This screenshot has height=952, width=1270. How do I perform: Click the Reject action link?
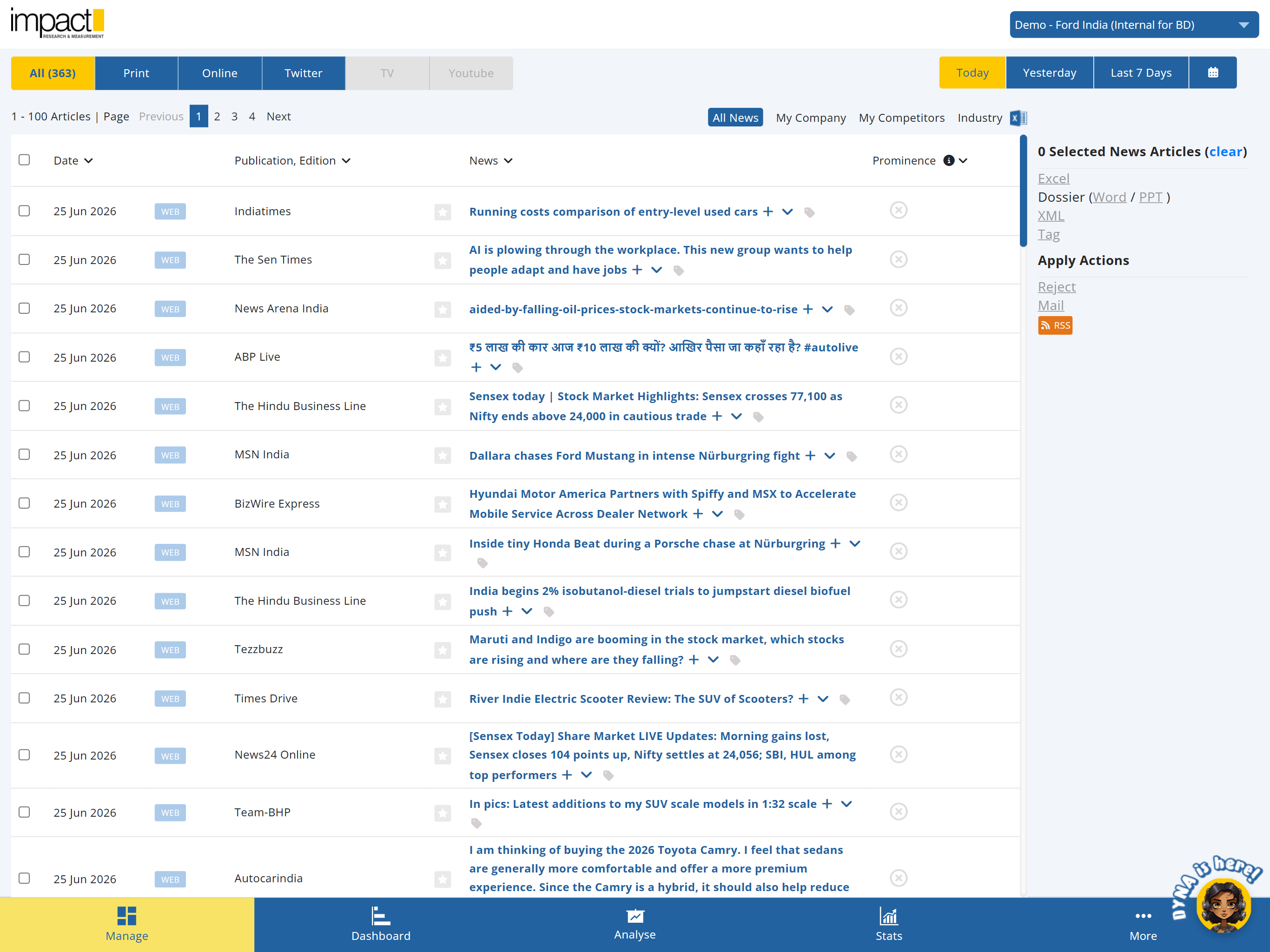coord(1057,286)
